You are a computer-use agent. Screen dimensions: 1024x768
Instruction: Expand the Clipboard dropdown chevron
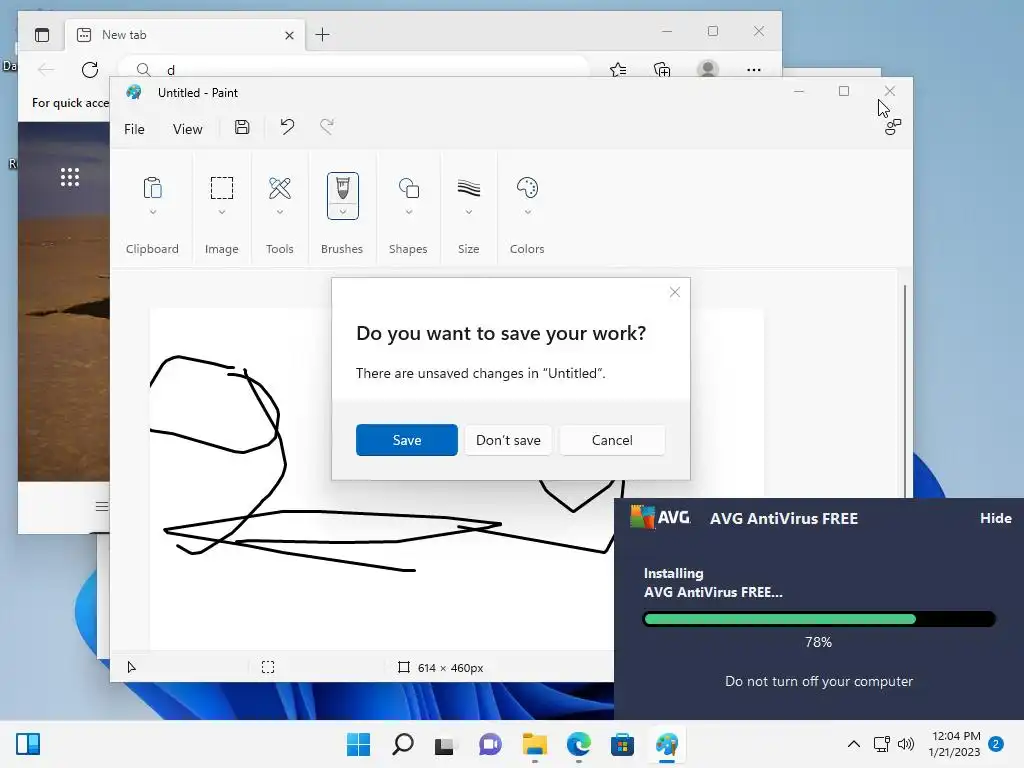153,212
